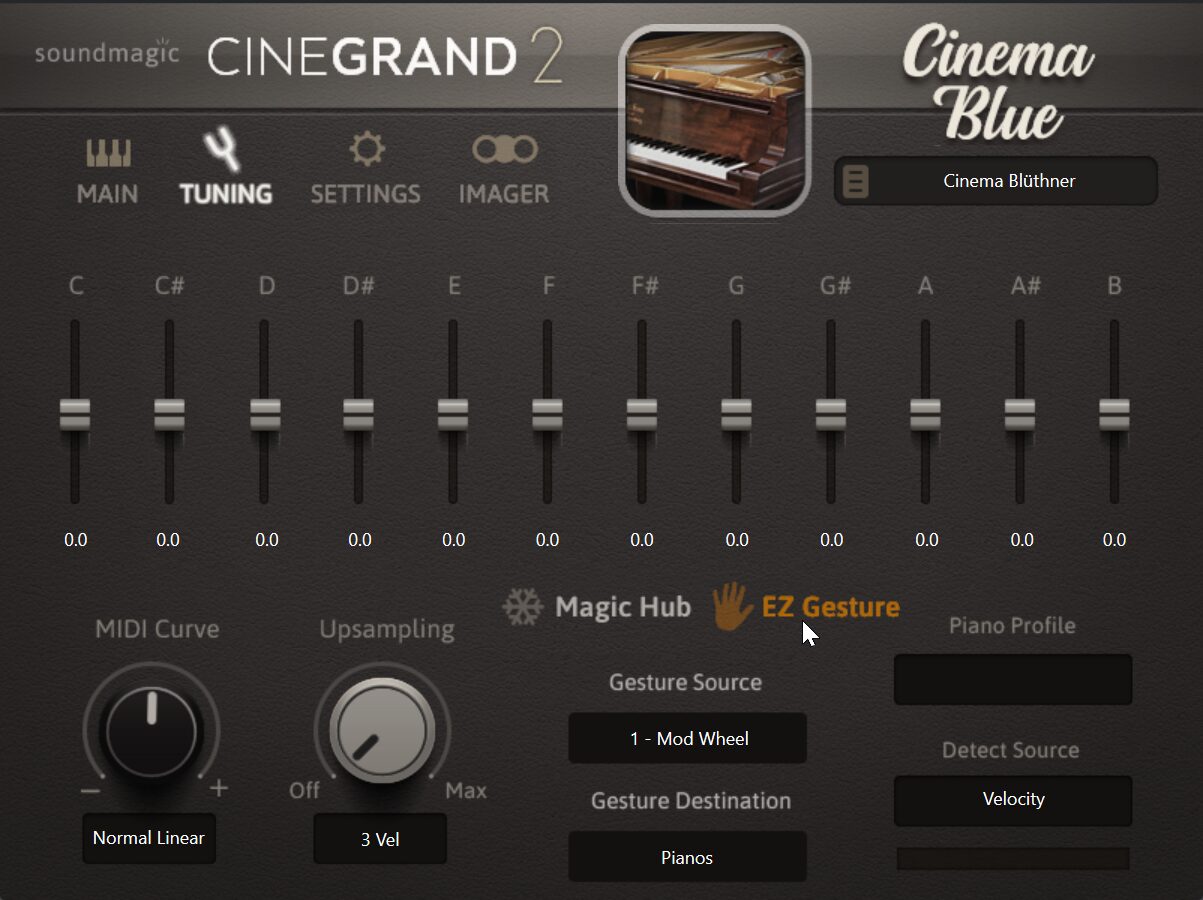Click the Gesture Destination label
The image size is (1203, 900).
(691, 801)
